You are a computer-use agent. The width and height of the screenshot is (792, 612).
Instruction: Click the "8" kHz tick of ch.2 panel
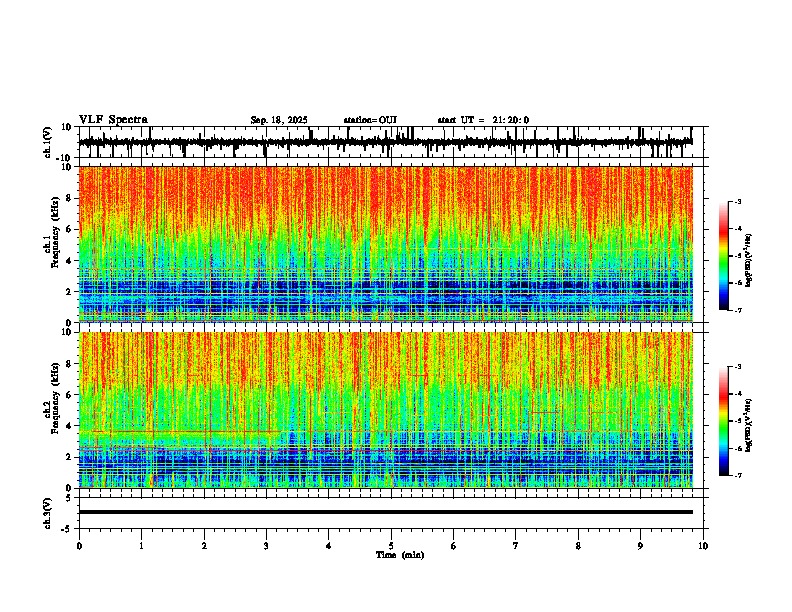pyautogui.click(x=69, y=364)
